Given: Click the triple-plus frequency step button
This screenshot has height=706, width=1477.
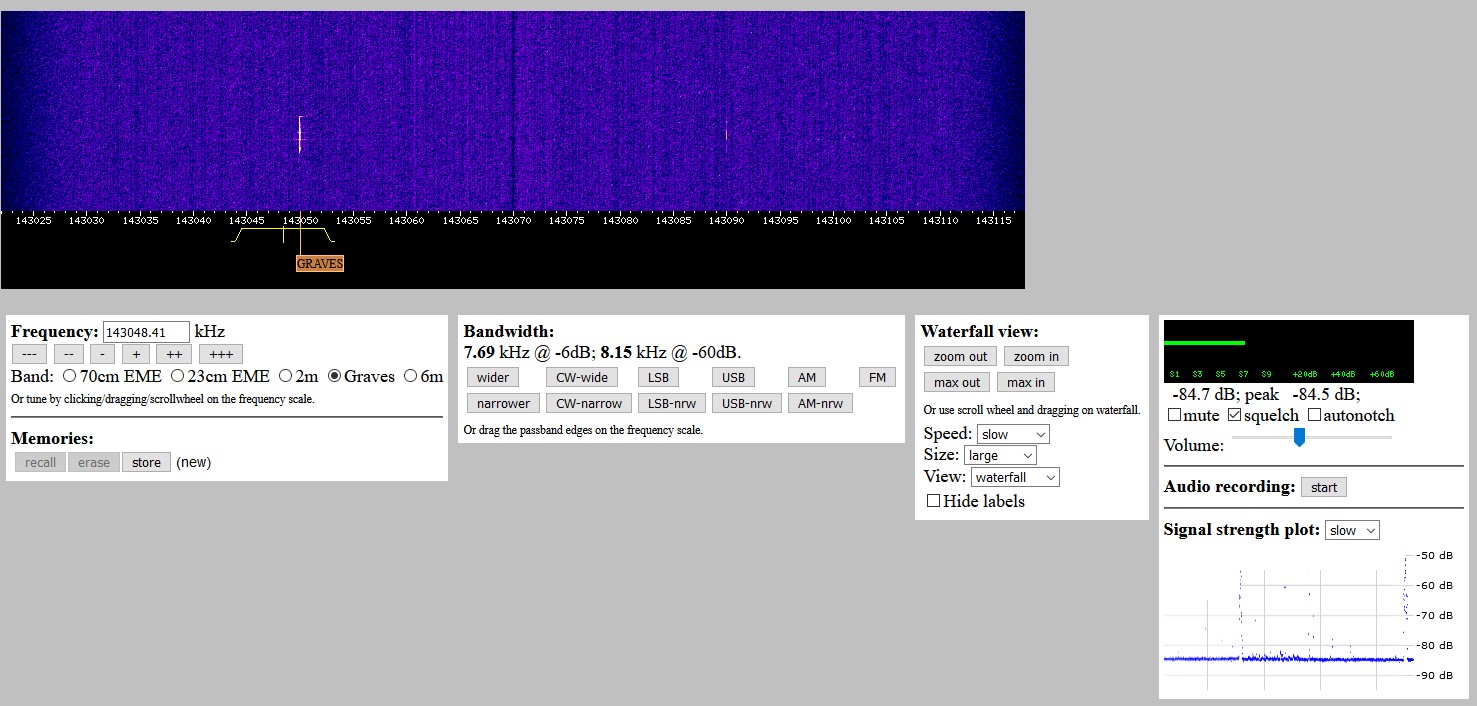Looking at the screenshot, I should pos(221,354).
